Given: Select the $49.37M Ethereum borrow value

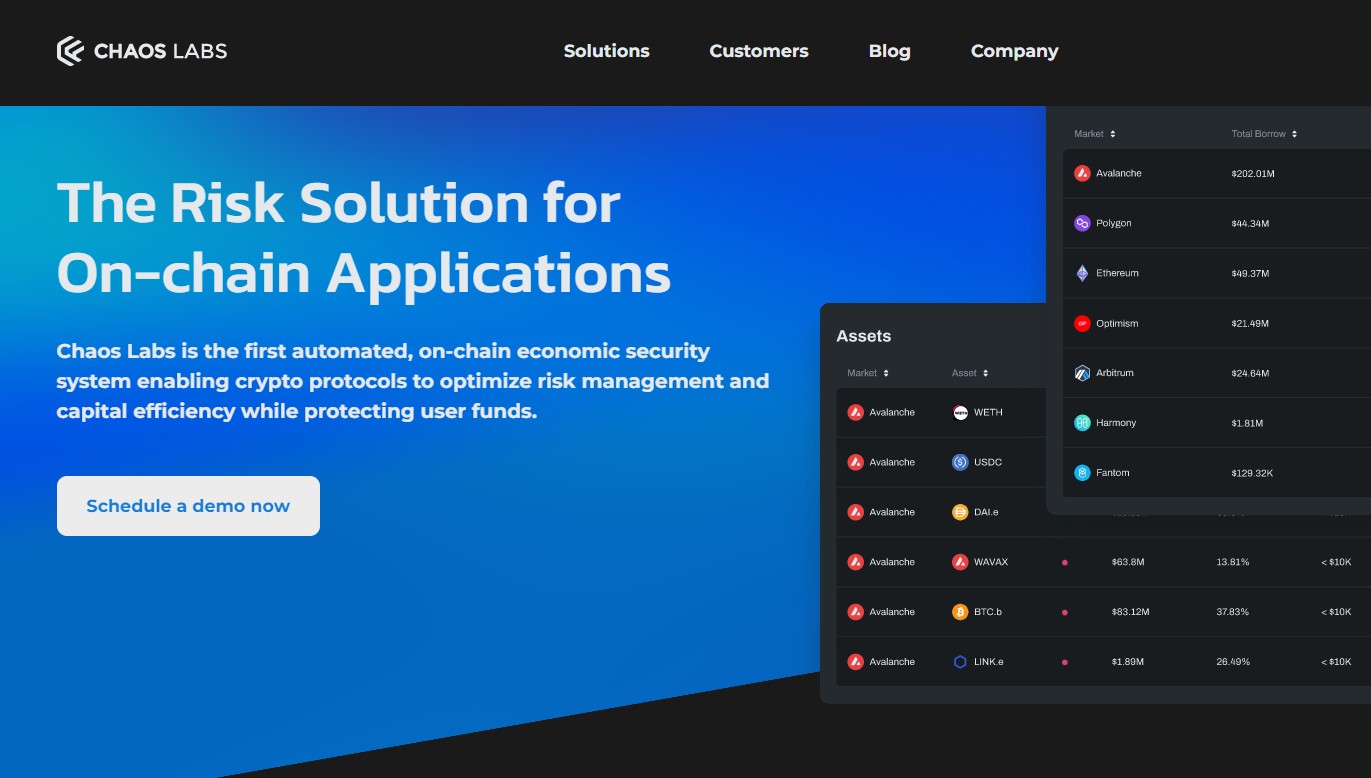Looking at the screenshot, I should (1250, 273).
